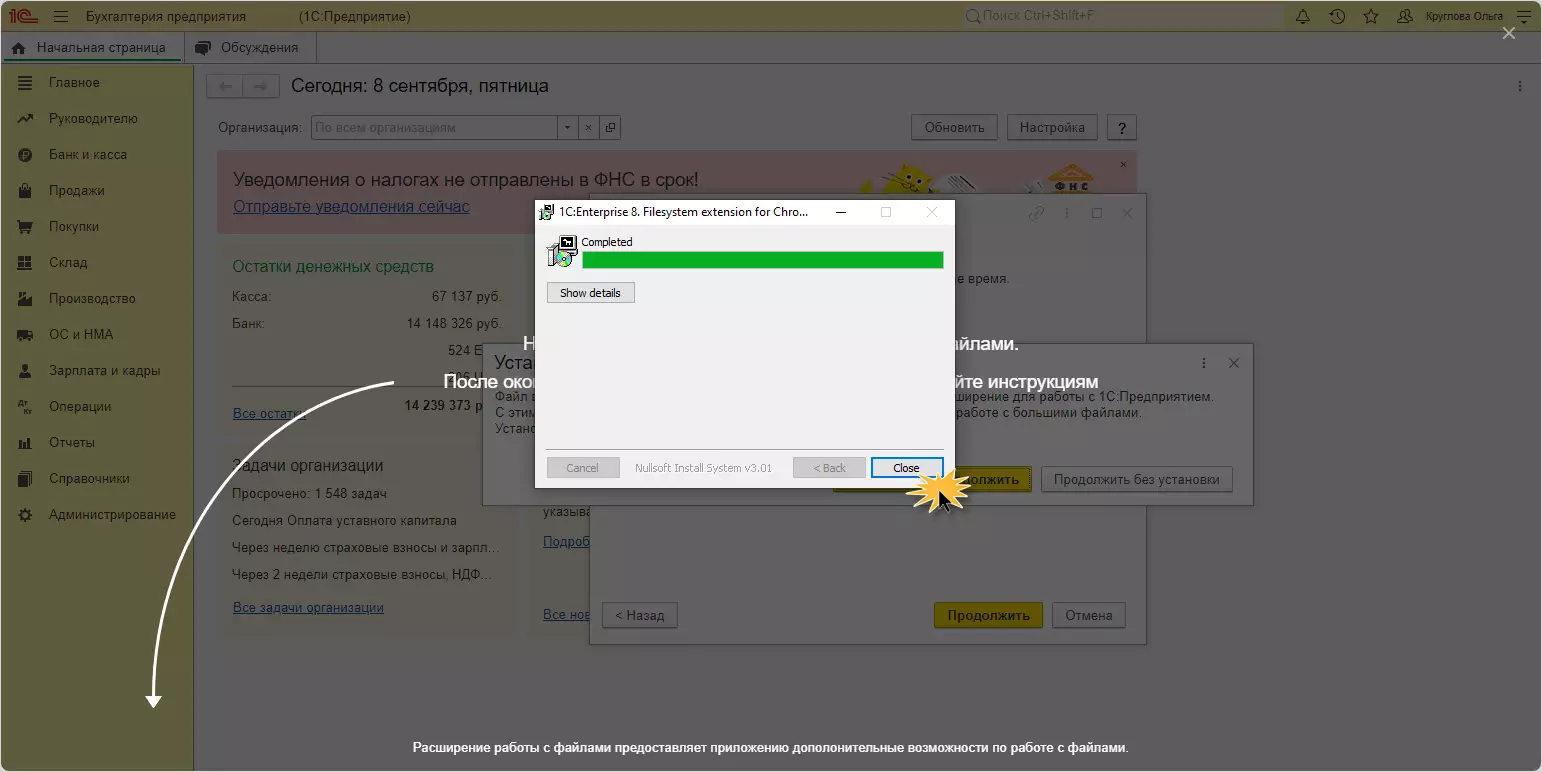Click Продолжить next to the Отмена button
Image resolution: width=1542 pixels, height=772 pixels.
(988, 615)
